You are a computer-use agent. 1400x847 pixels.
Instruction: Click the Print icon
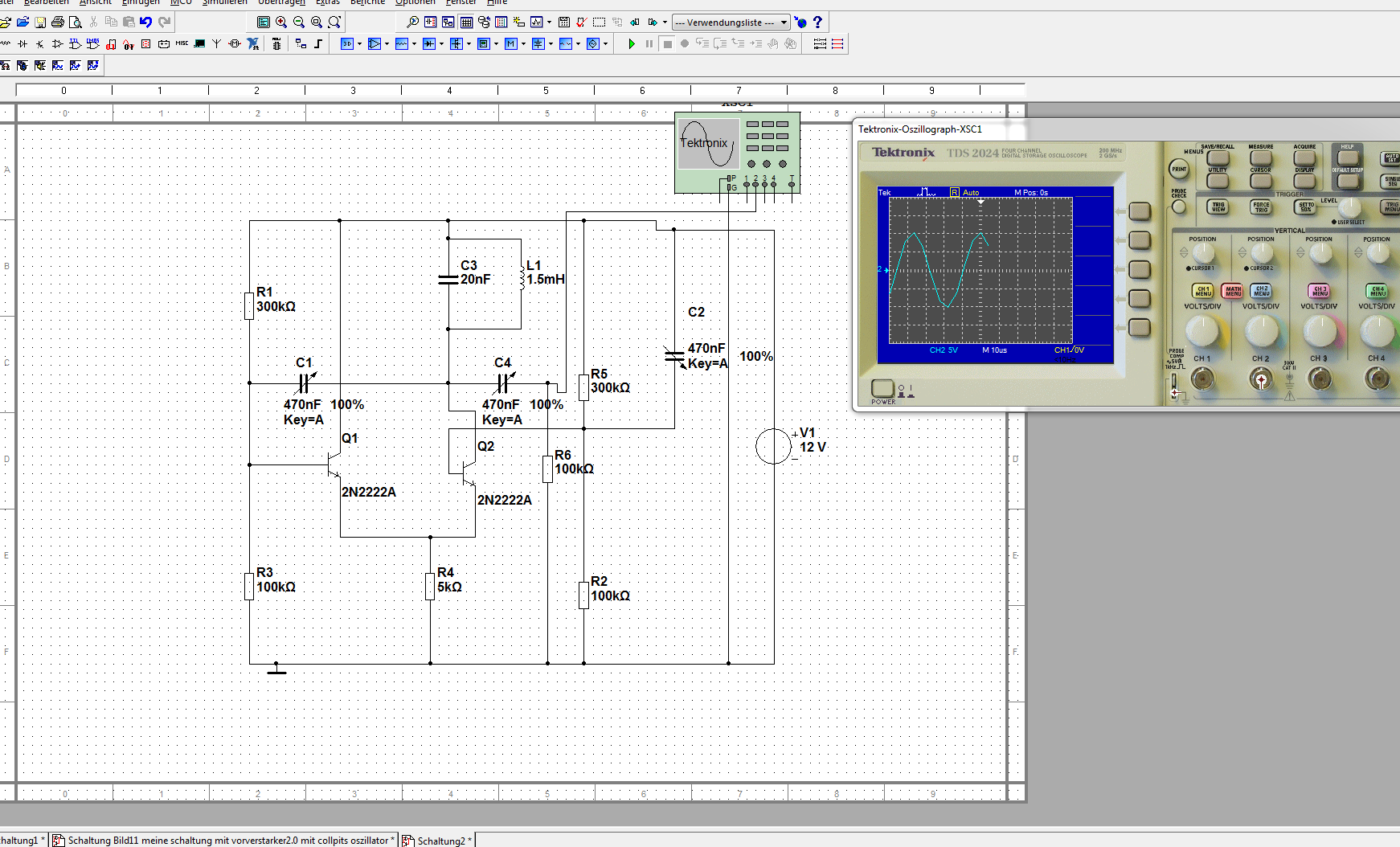click(58, 23)
